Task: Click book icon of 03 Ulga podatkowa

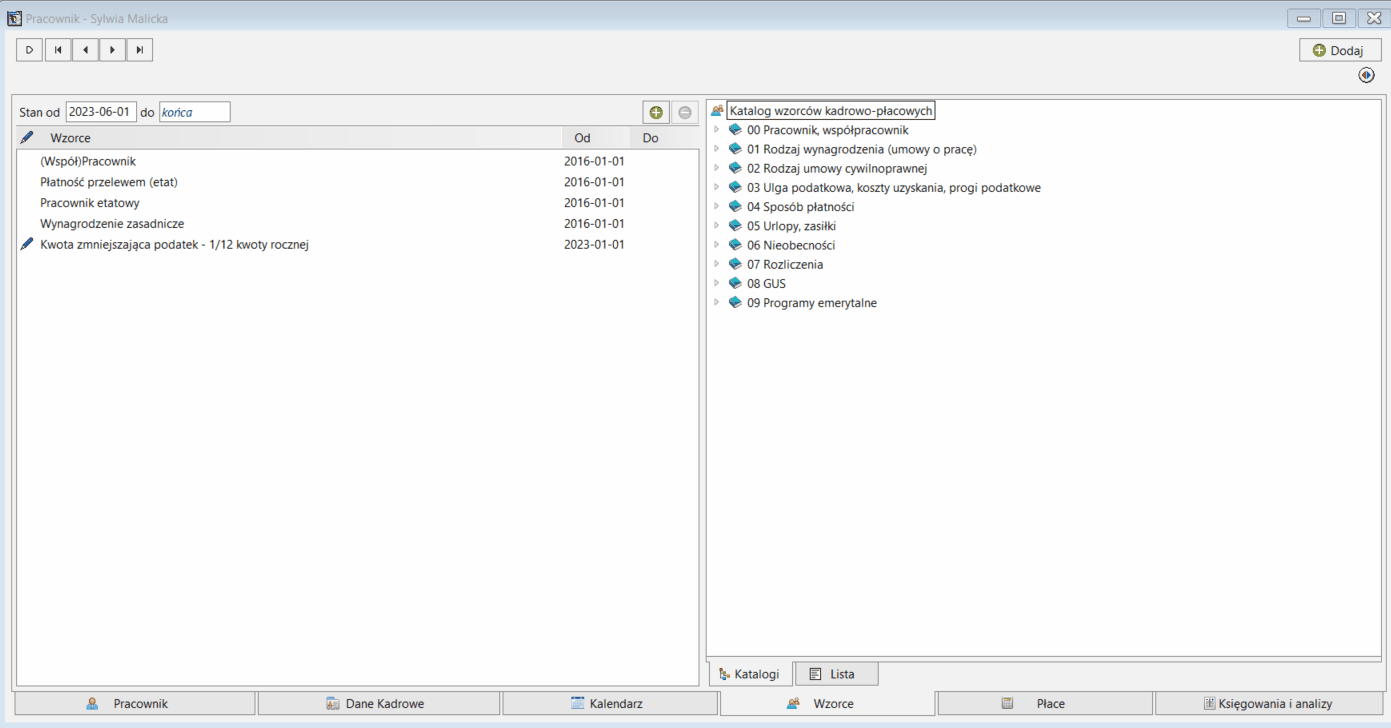Action: [x=736, y=187]
